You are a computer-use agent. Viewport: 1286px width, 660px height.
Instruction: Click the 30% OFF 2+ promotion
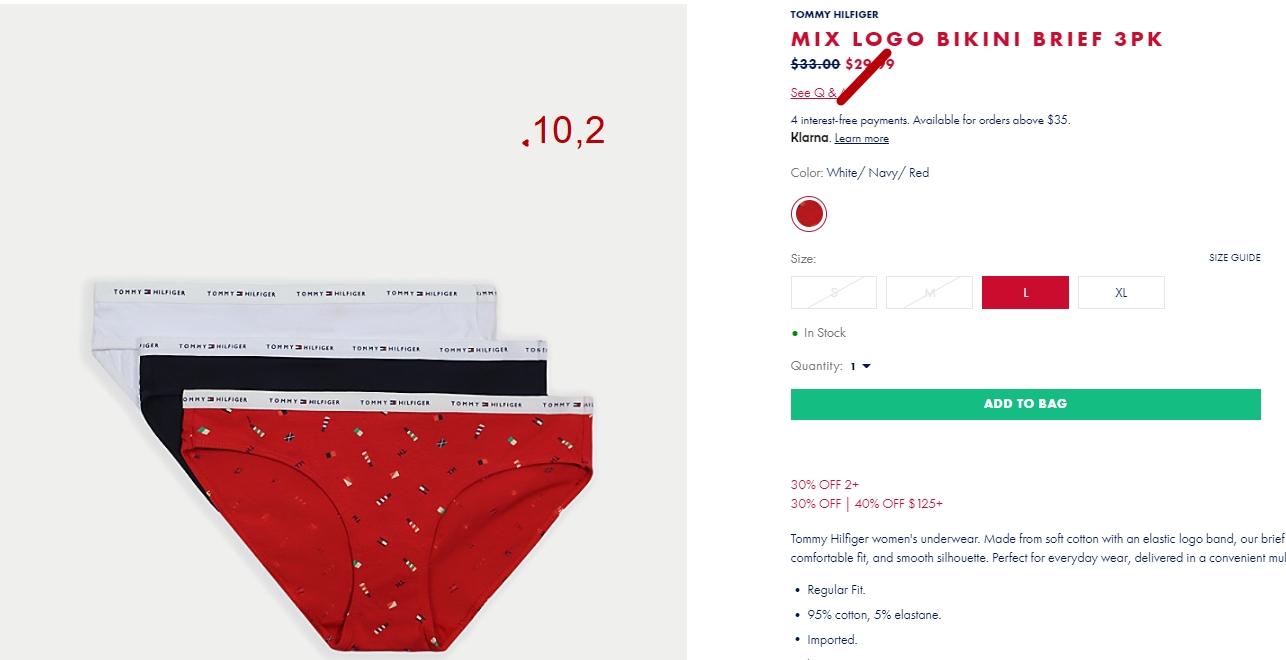tap(825, 485)
